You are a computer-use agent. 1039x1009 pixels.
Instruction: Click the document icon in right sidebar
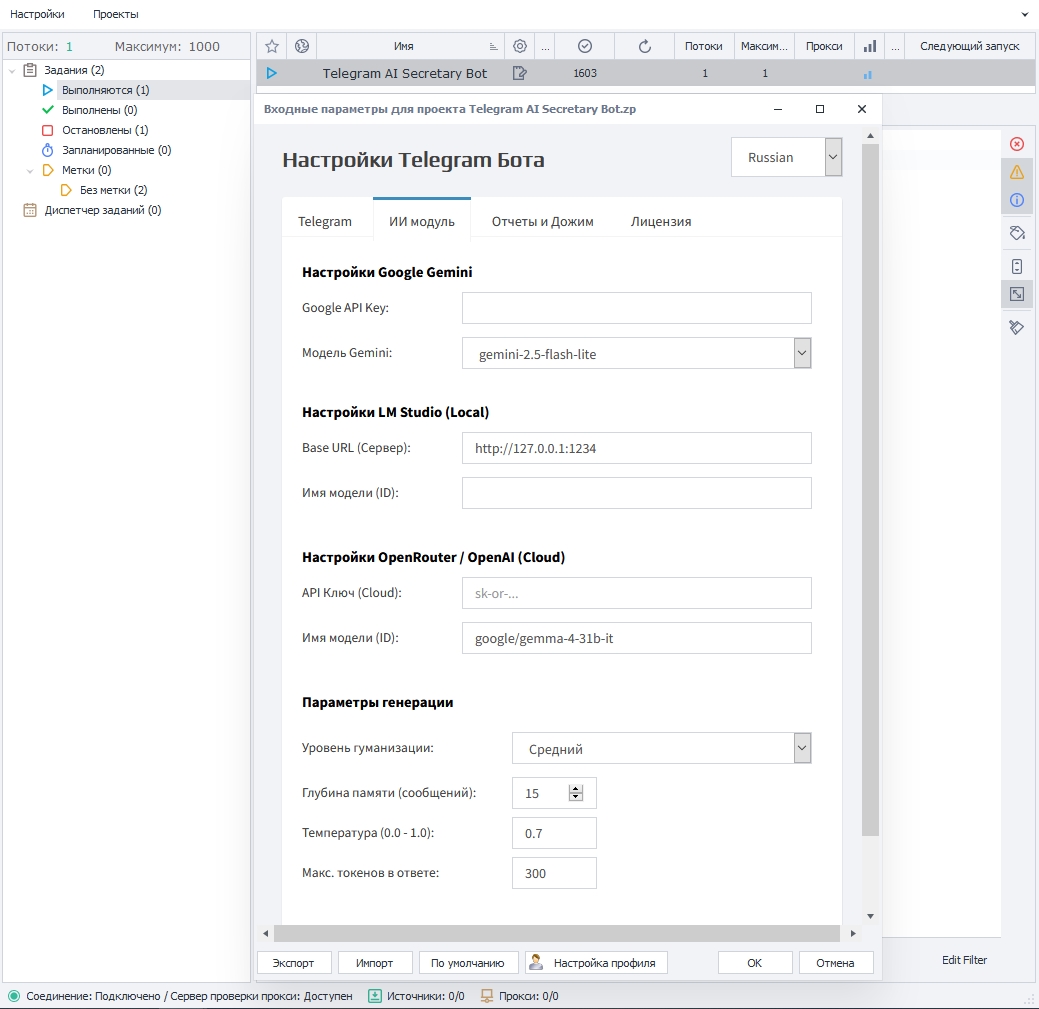[1016, 266]
